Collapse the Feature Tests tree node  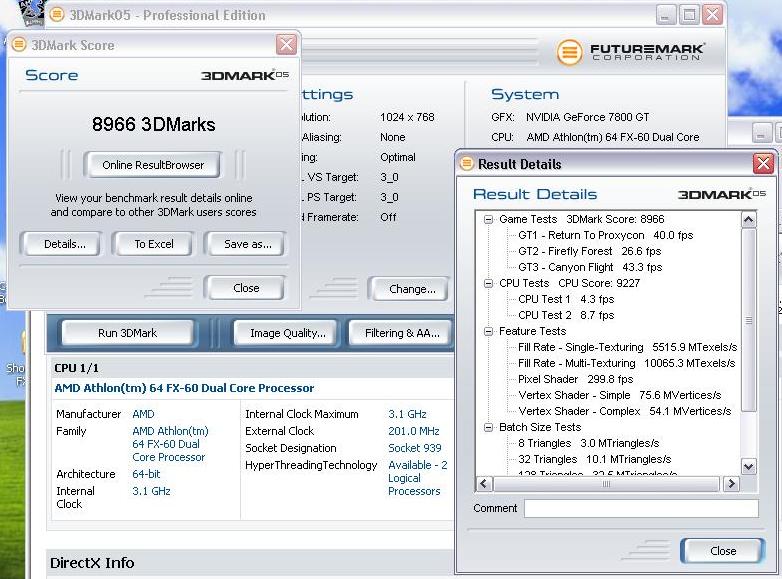point(488,331)
